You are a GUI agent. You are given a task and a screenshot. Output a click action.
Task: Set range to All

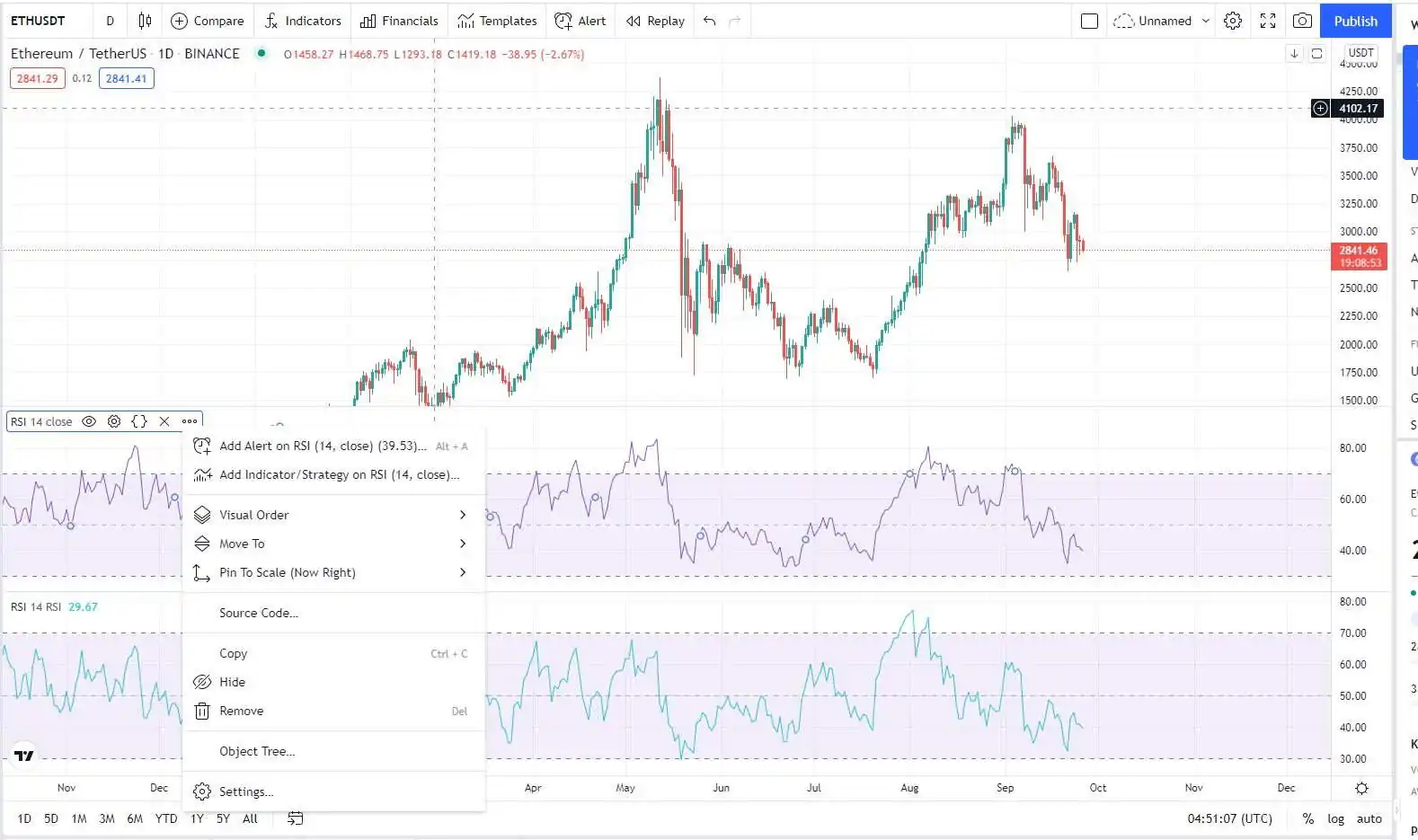(250, 818)
